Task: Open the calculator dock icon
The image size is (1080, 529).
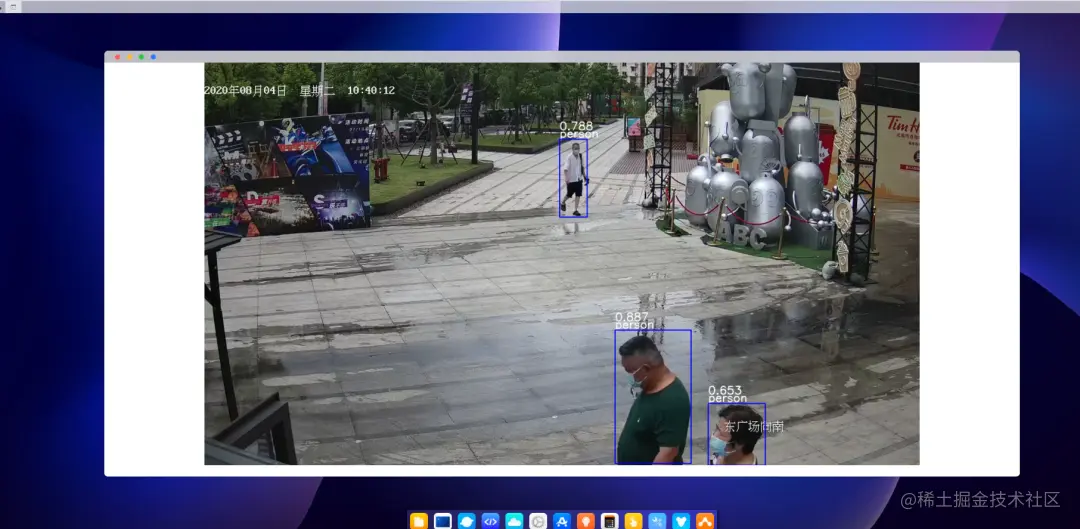Action: tap(610, 521)
